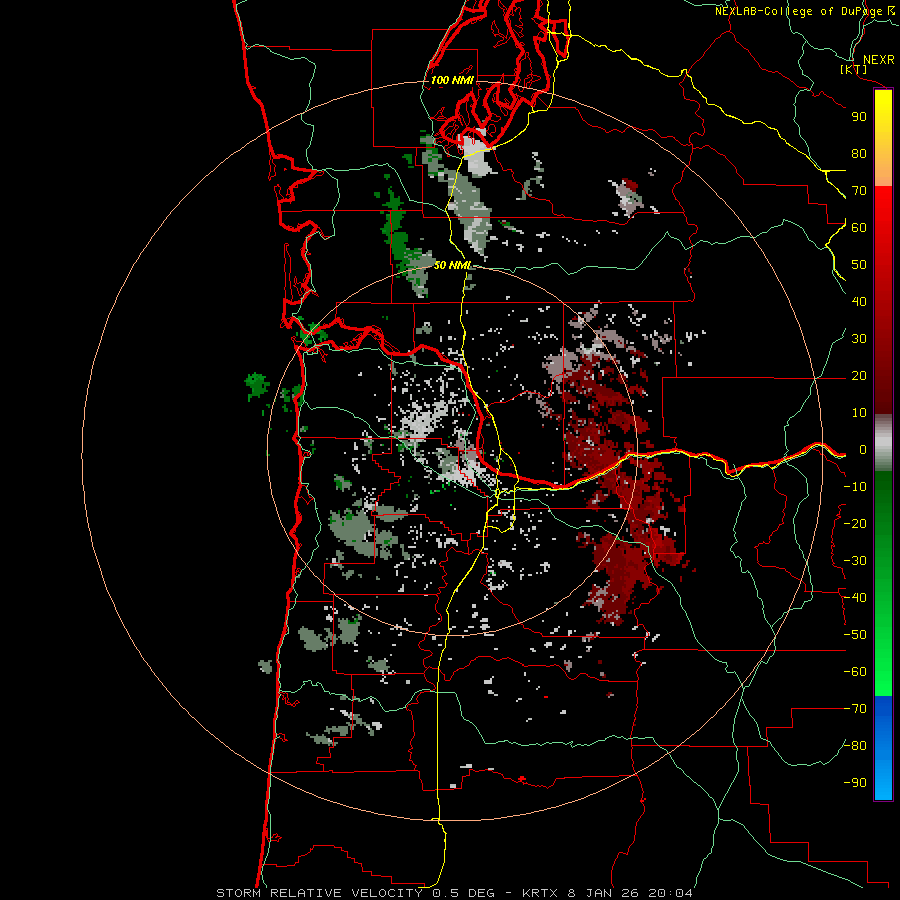Click the "KRTX" radar station identifier
Screen dimensions: 900x900
point(542,893)
